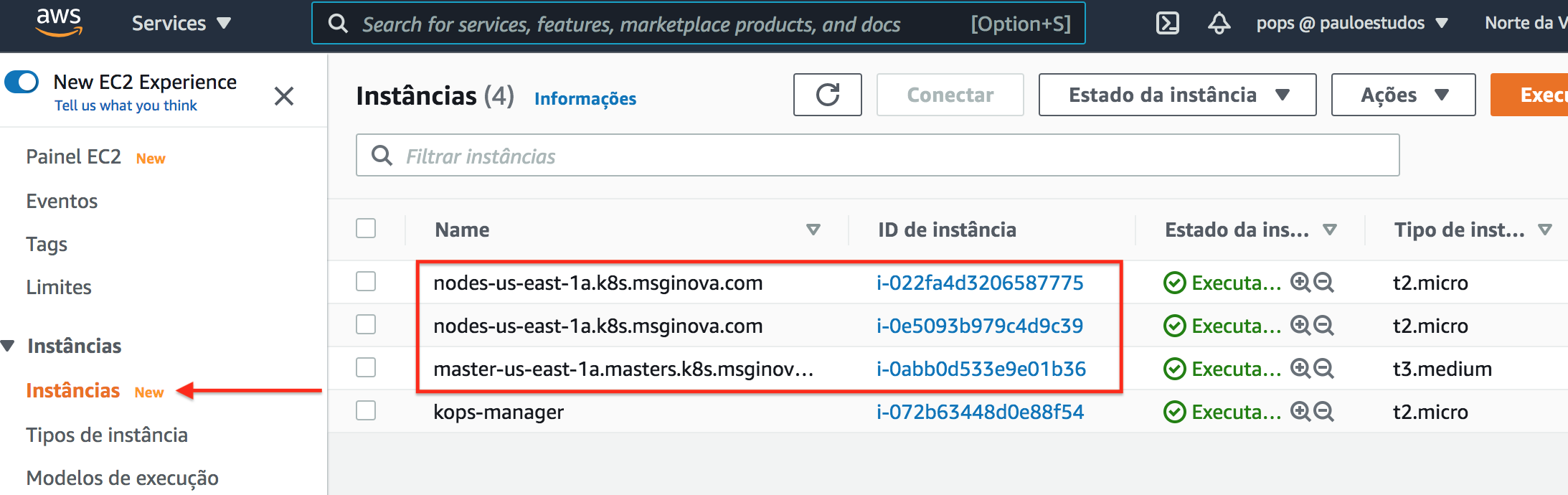
Task: Toggle the New EC2 Experience switch
Action: [22, 82]
